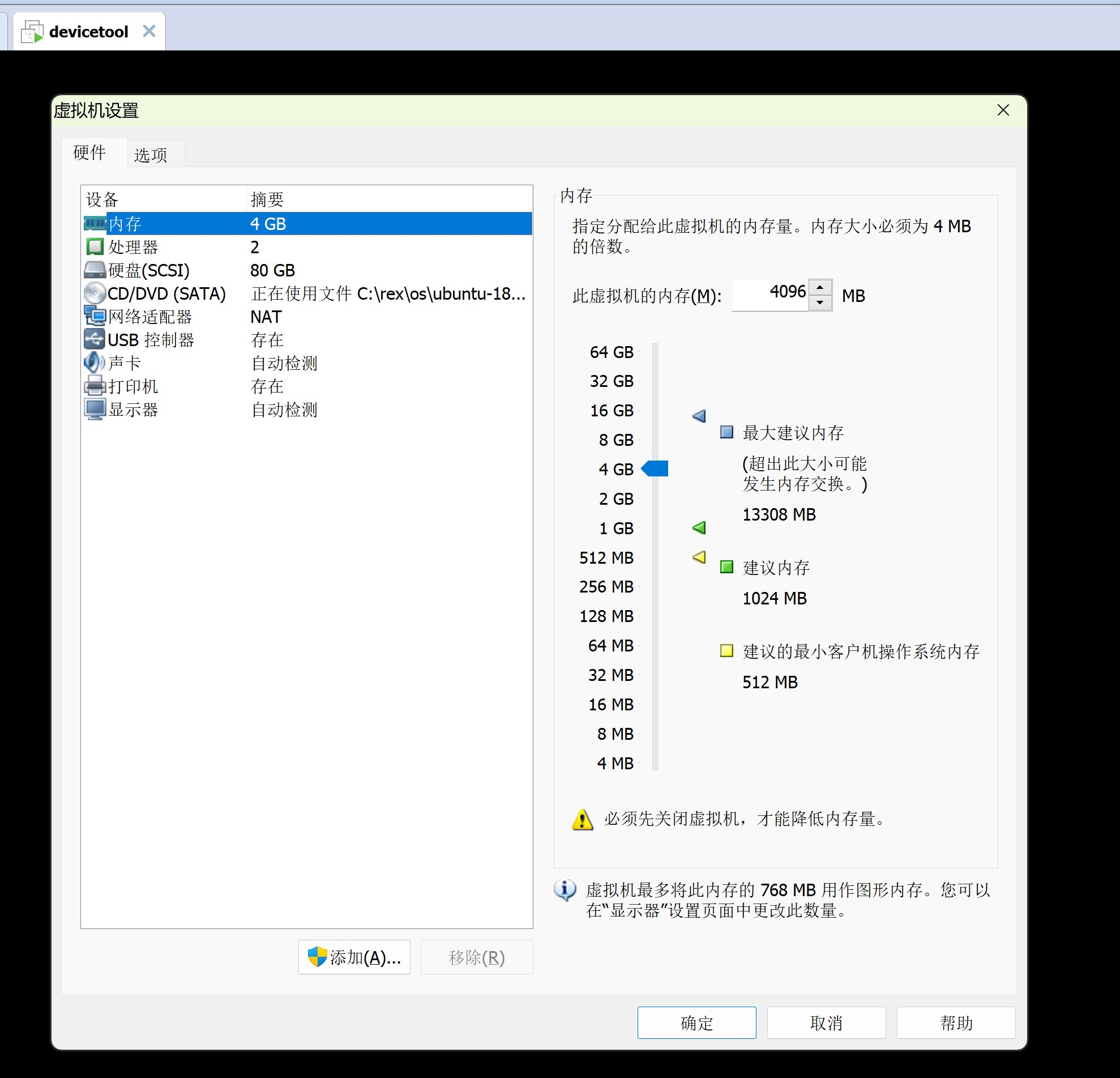The height and width of the screenshot is (1078, 1120).
Task: Click the CD/DVD (SATA) disc icon
Action: pos(95,293)
